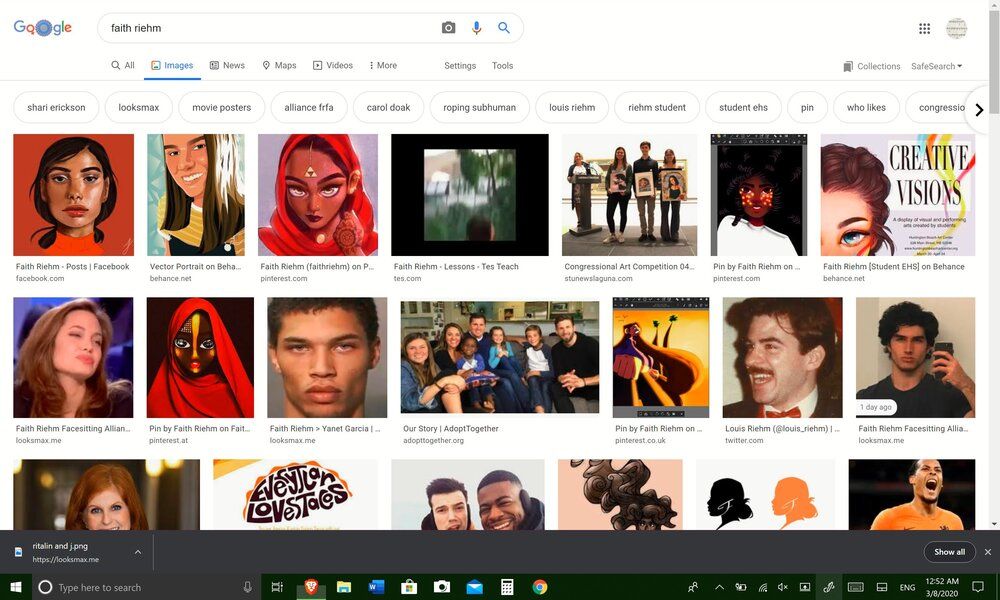This screenshot has height=600, width=1000.
Task: Search by image camera icon
Action: pyautogui.click(x=448, y=27)
